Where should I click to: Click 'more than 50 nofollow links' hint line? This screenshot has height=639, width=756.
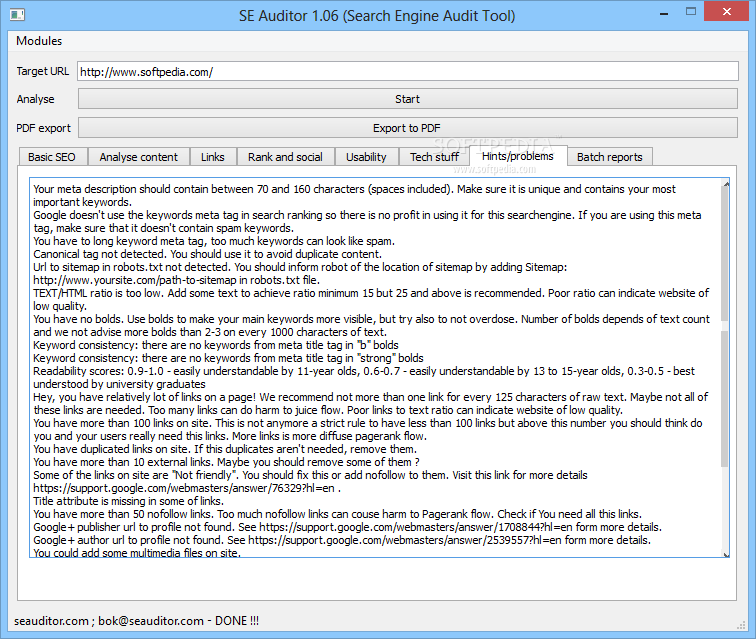[338, 514]
